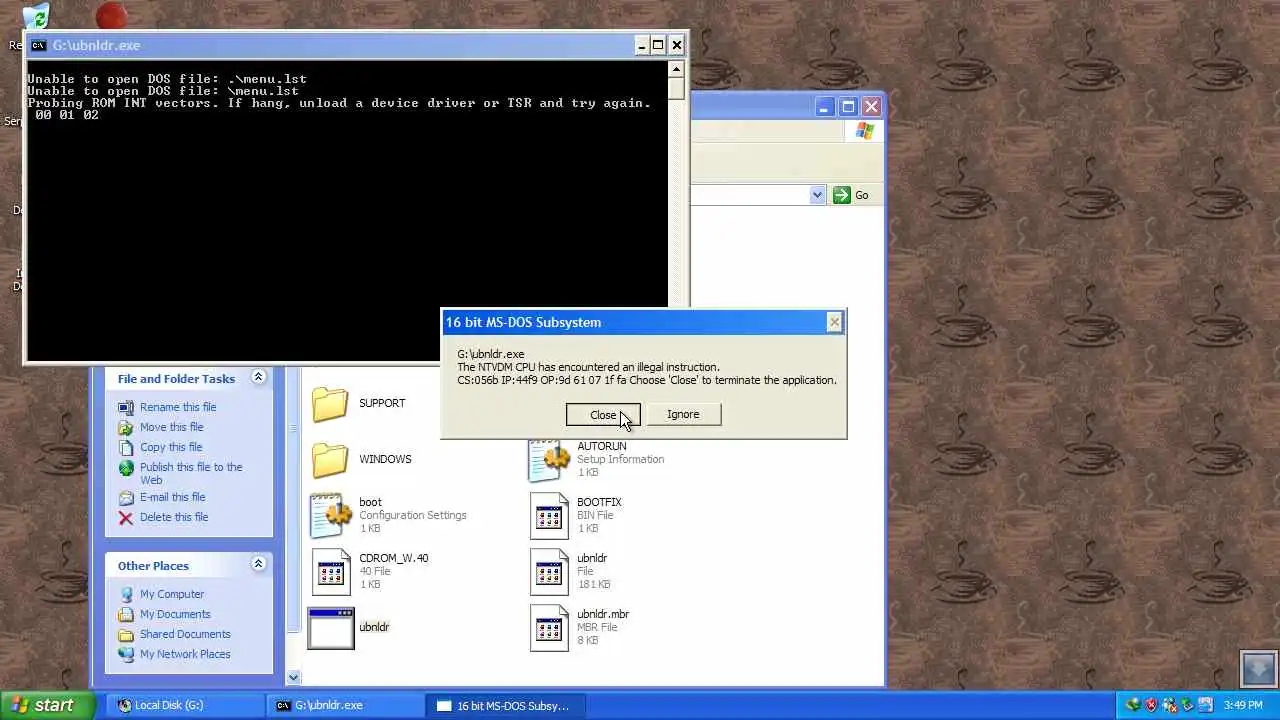Click the My Computer icon in Other Places
1280x720 pixels.
tap(126, 594)
